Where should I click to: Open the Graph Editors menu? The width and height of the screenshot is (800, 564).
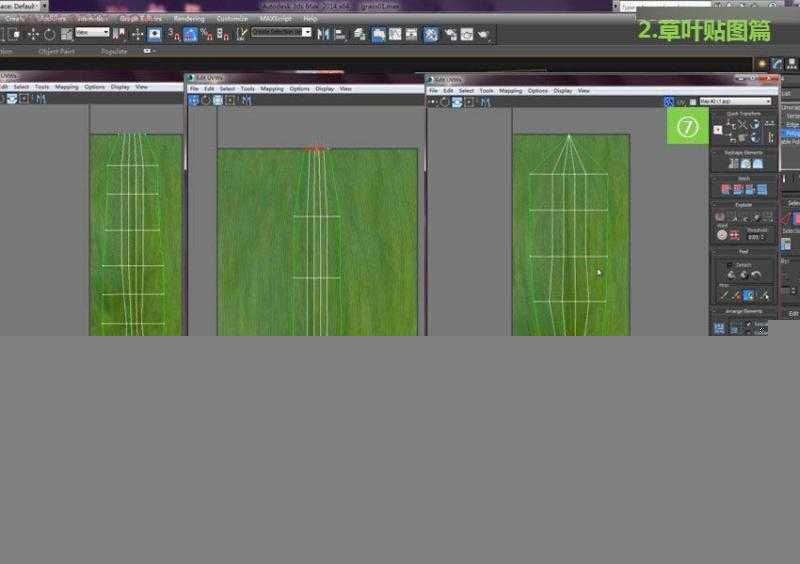pos(140,18)
